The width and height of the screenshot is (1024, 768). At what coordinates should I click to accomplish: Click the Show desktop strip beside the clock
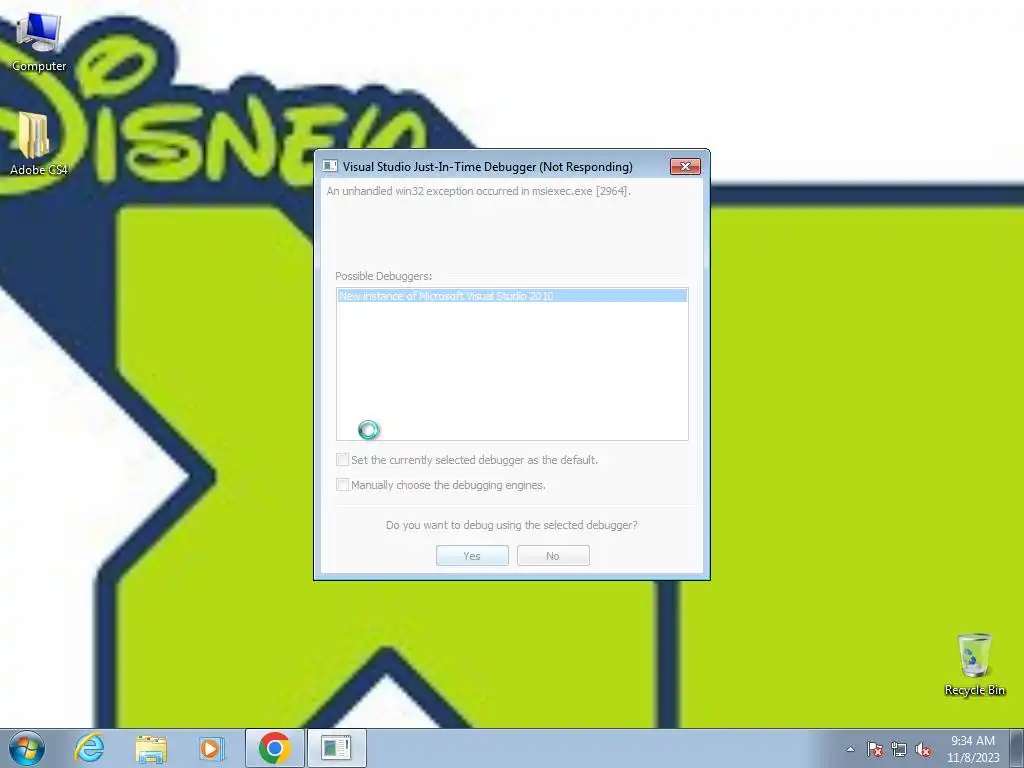click(1018, 748)
